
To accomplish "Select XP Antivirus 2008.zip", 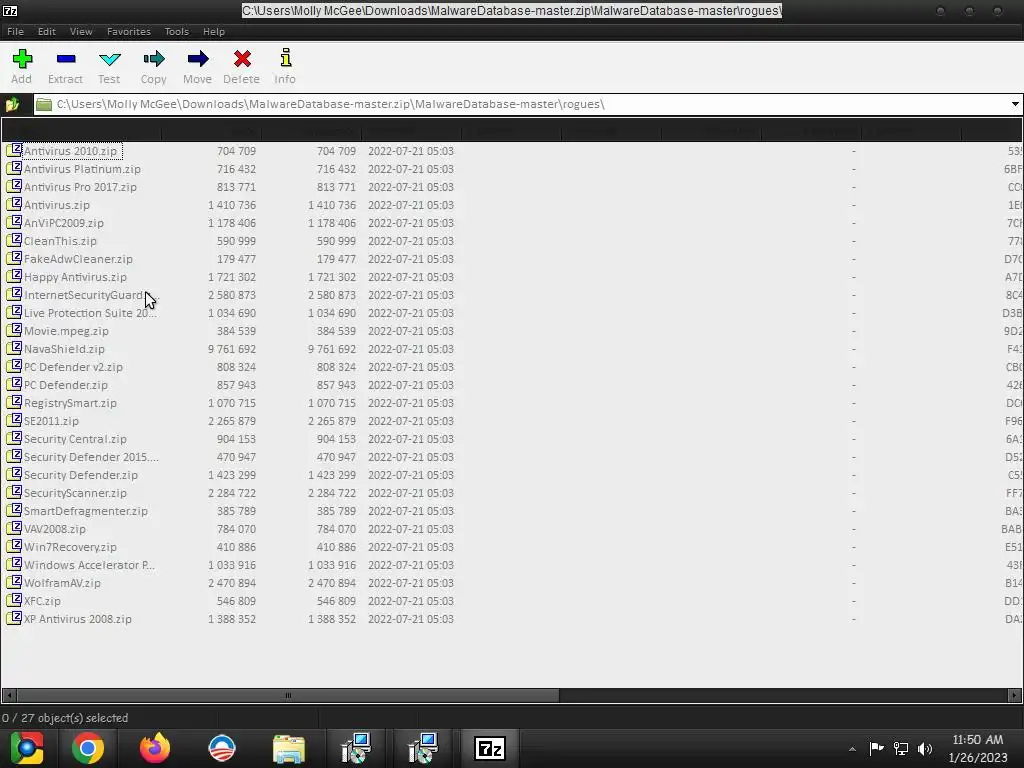I will 78,618.
